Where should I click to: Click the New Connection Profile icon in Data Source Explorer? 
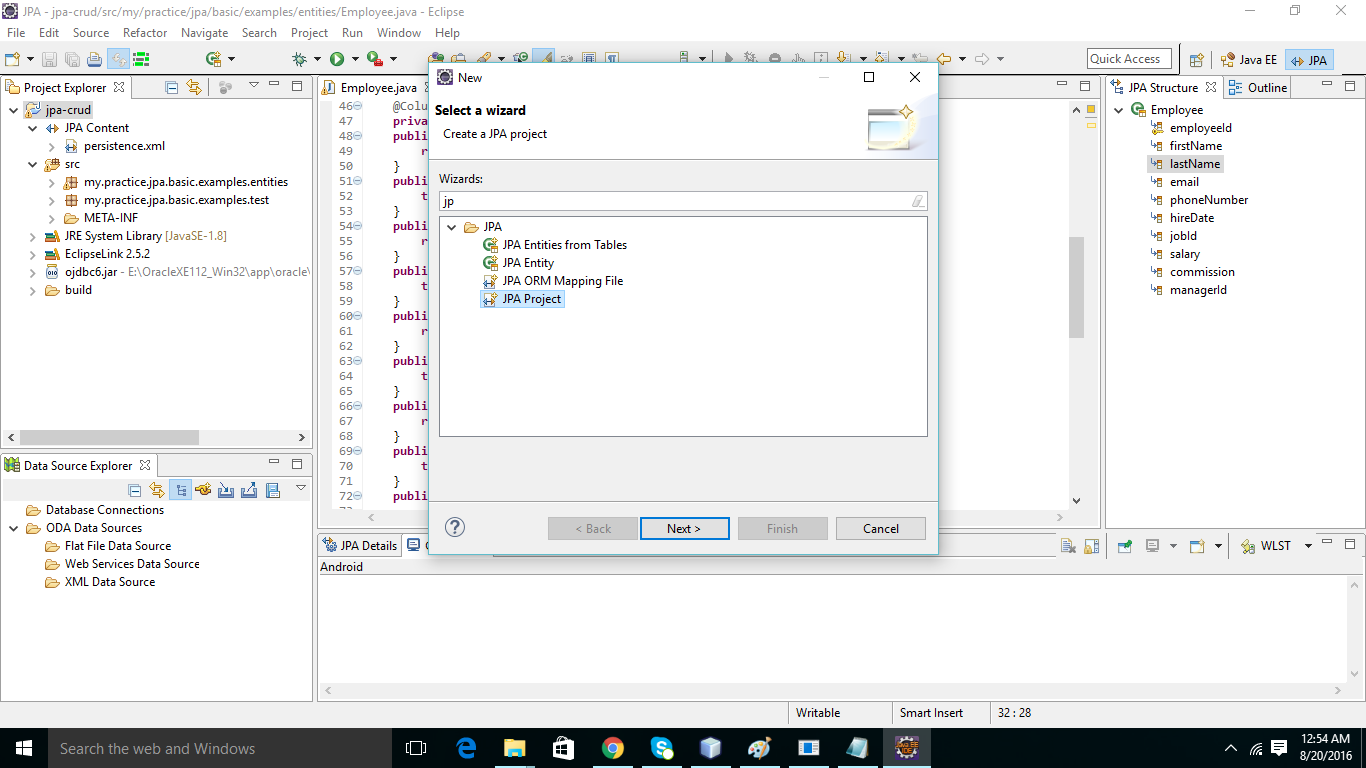(202, 489)
